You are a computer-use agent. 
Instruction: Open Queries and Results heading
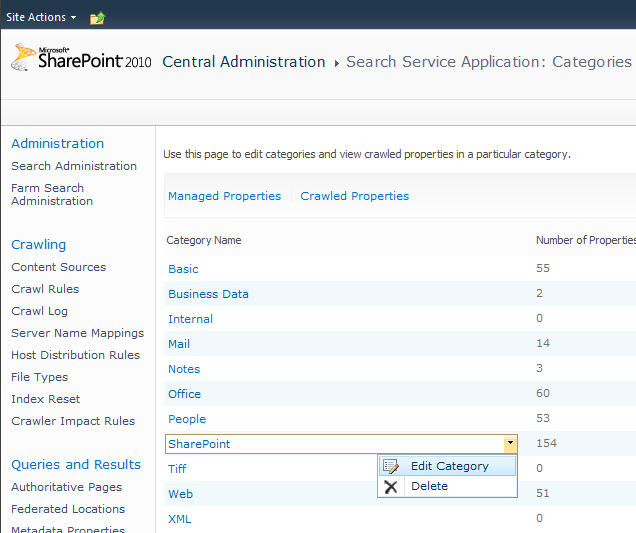tap(76, 464)
